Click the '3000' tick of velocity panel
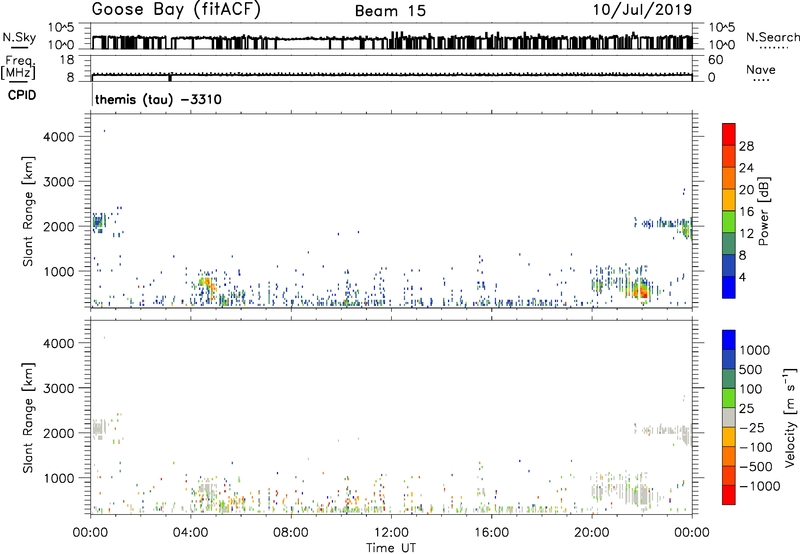The width and height of the screenshot is (800, 554). click(59, 388)
